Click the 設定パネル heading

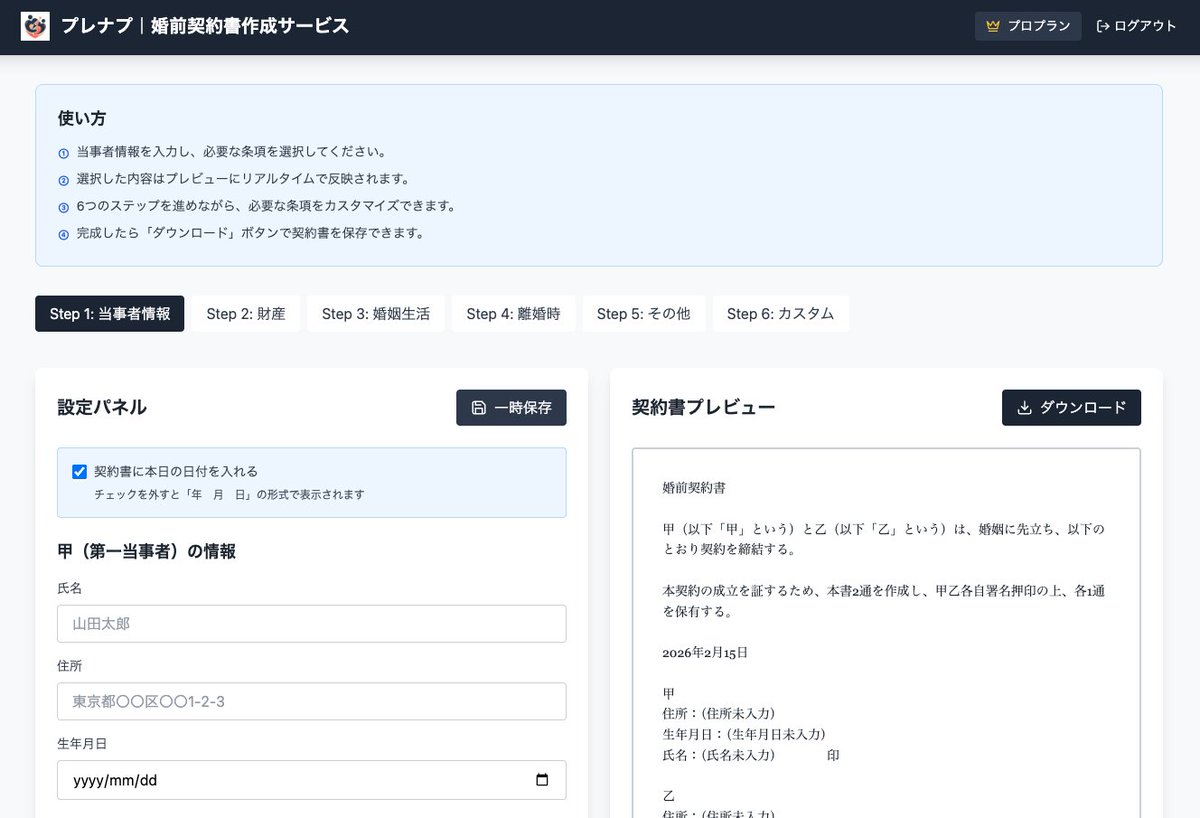point(102,407)
